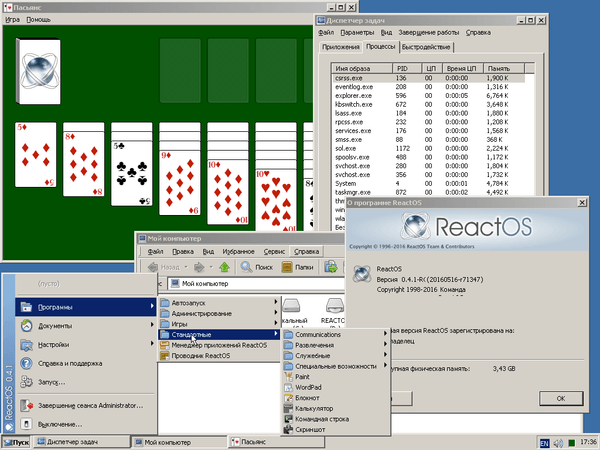
Task: Click Завершение сеанса Administrator in Start menu
Action: click(86, 406)
